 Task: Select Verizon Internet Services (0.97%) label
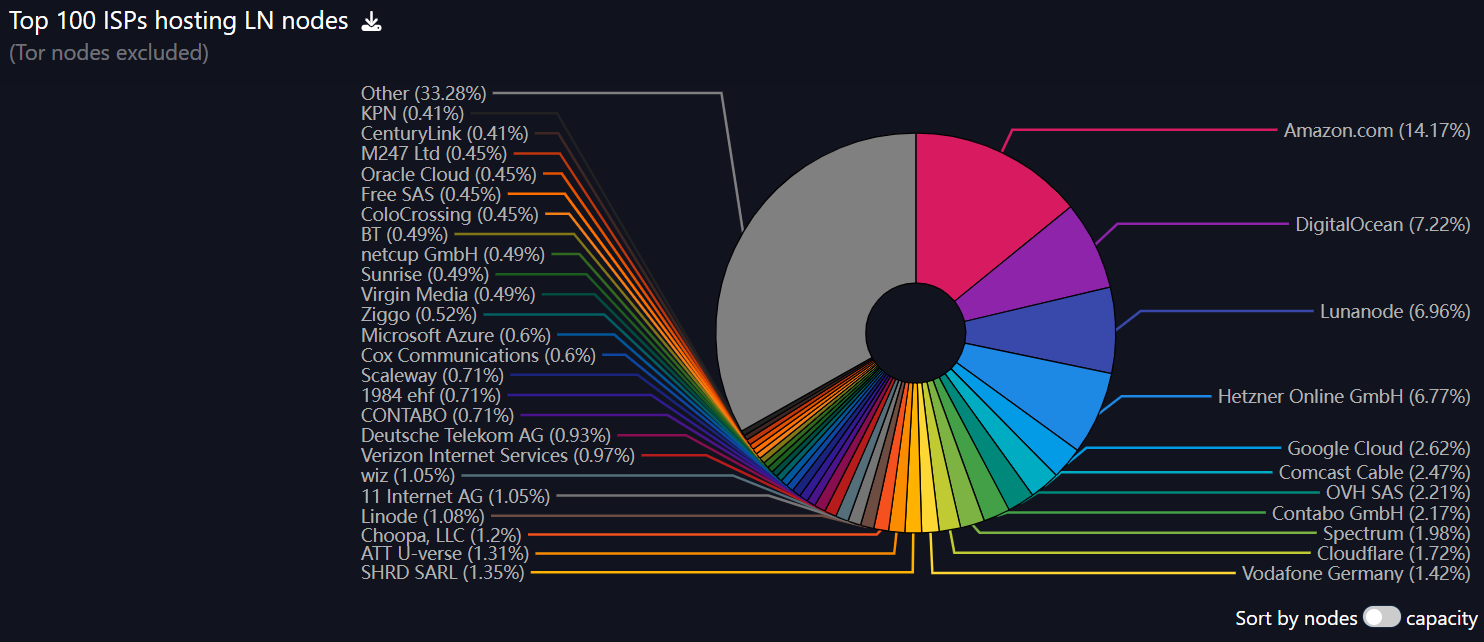tap(498, 456)
